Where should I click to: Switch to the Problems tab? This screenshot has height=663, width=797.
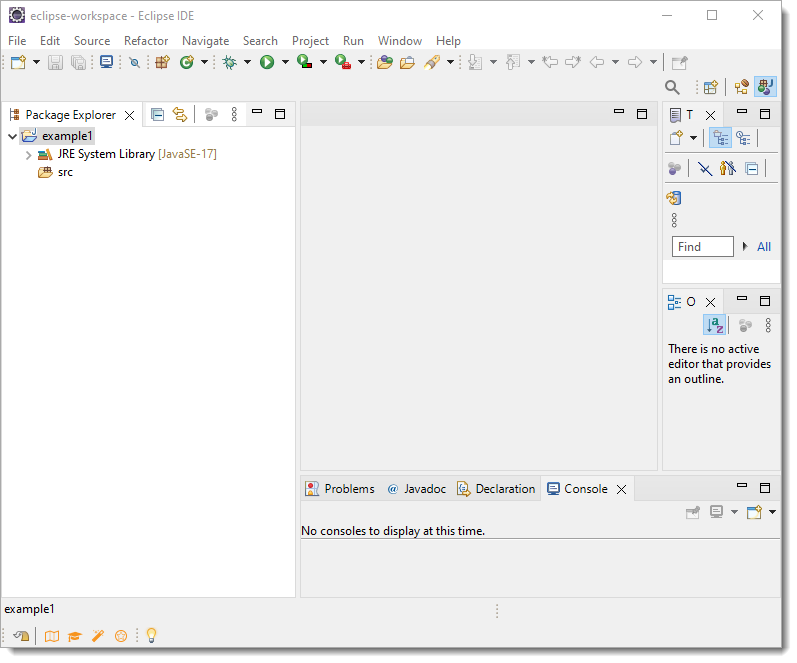[340, 489]
